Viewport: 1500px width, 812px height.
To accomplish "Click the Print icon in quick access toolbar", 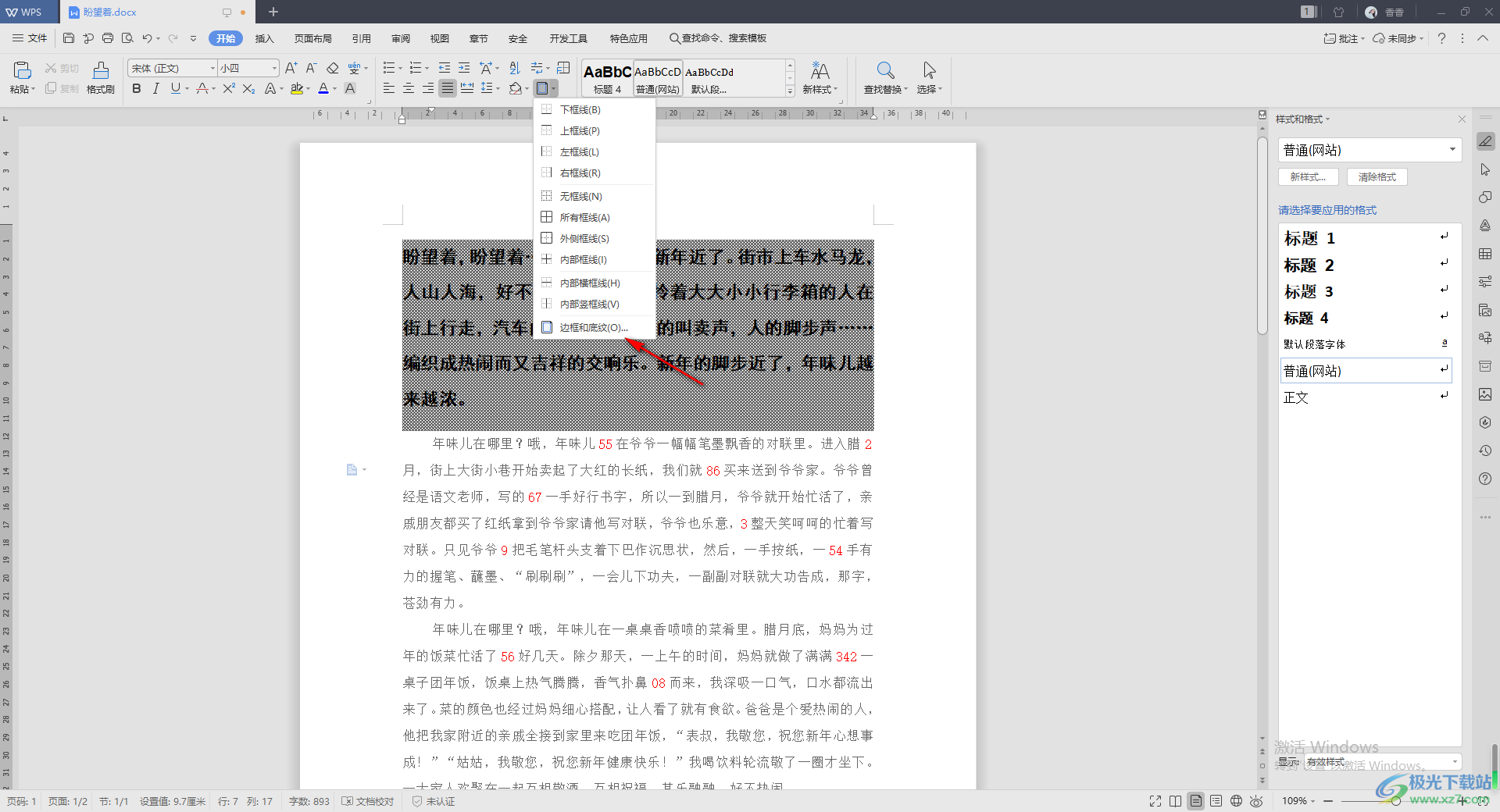I will pyautogui.click(x=108, y=38).
